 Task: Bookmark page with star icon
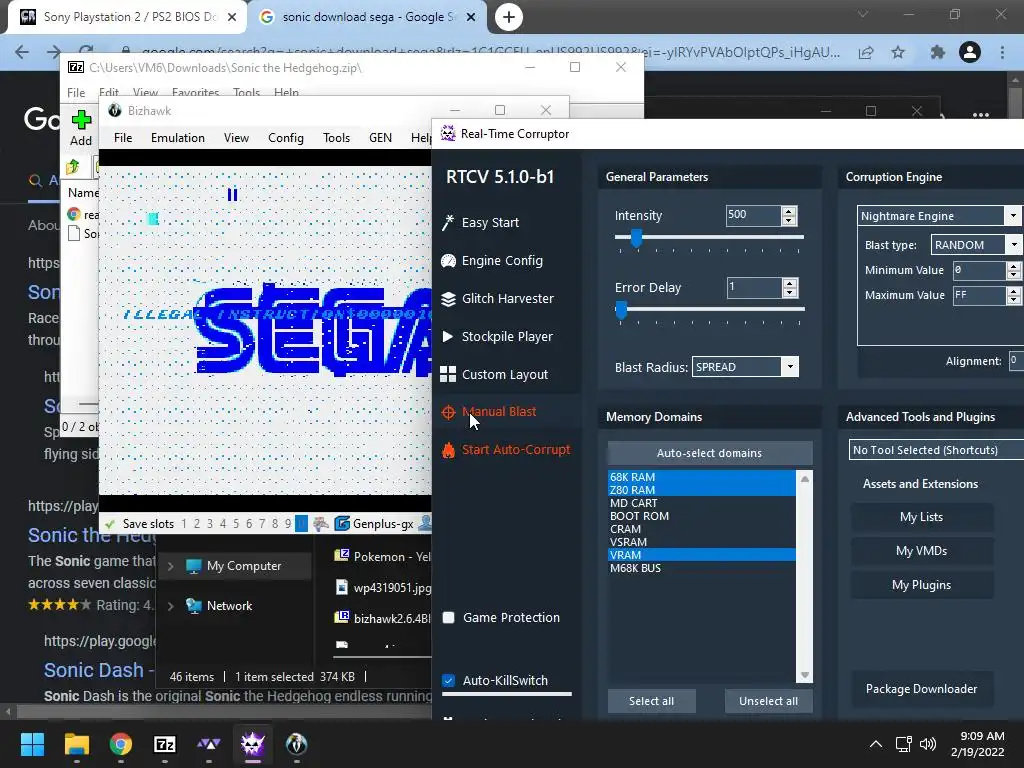[x=898, y=52]
